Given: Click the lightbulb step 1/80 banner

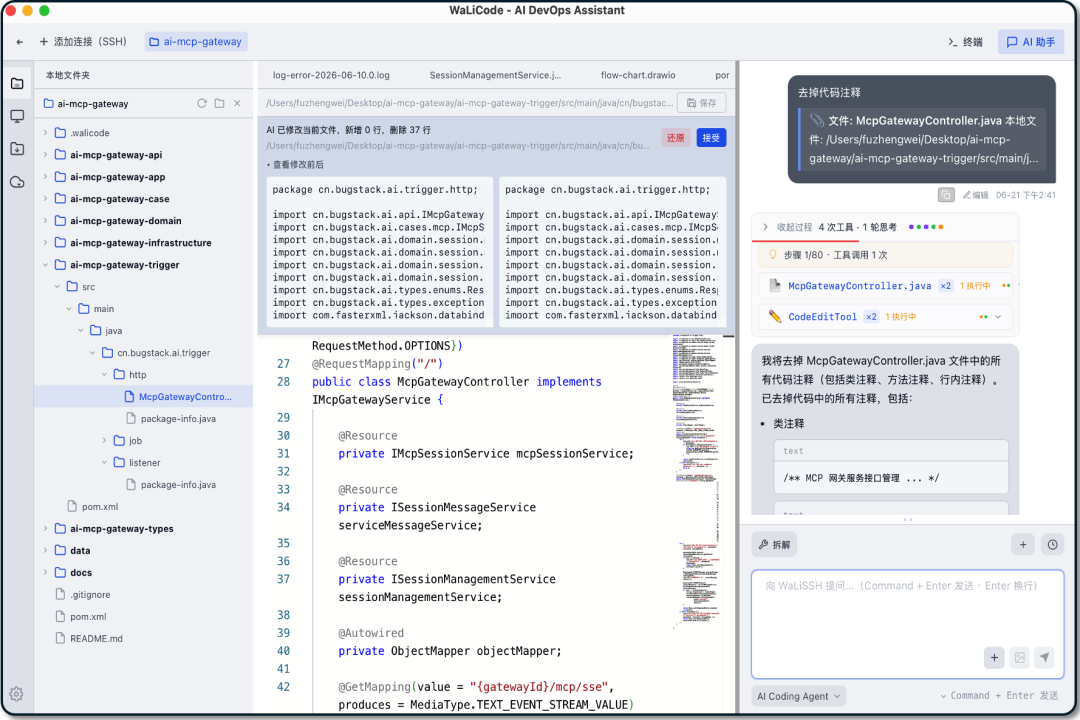Looking at the screenshot, I should click(885, 255).
